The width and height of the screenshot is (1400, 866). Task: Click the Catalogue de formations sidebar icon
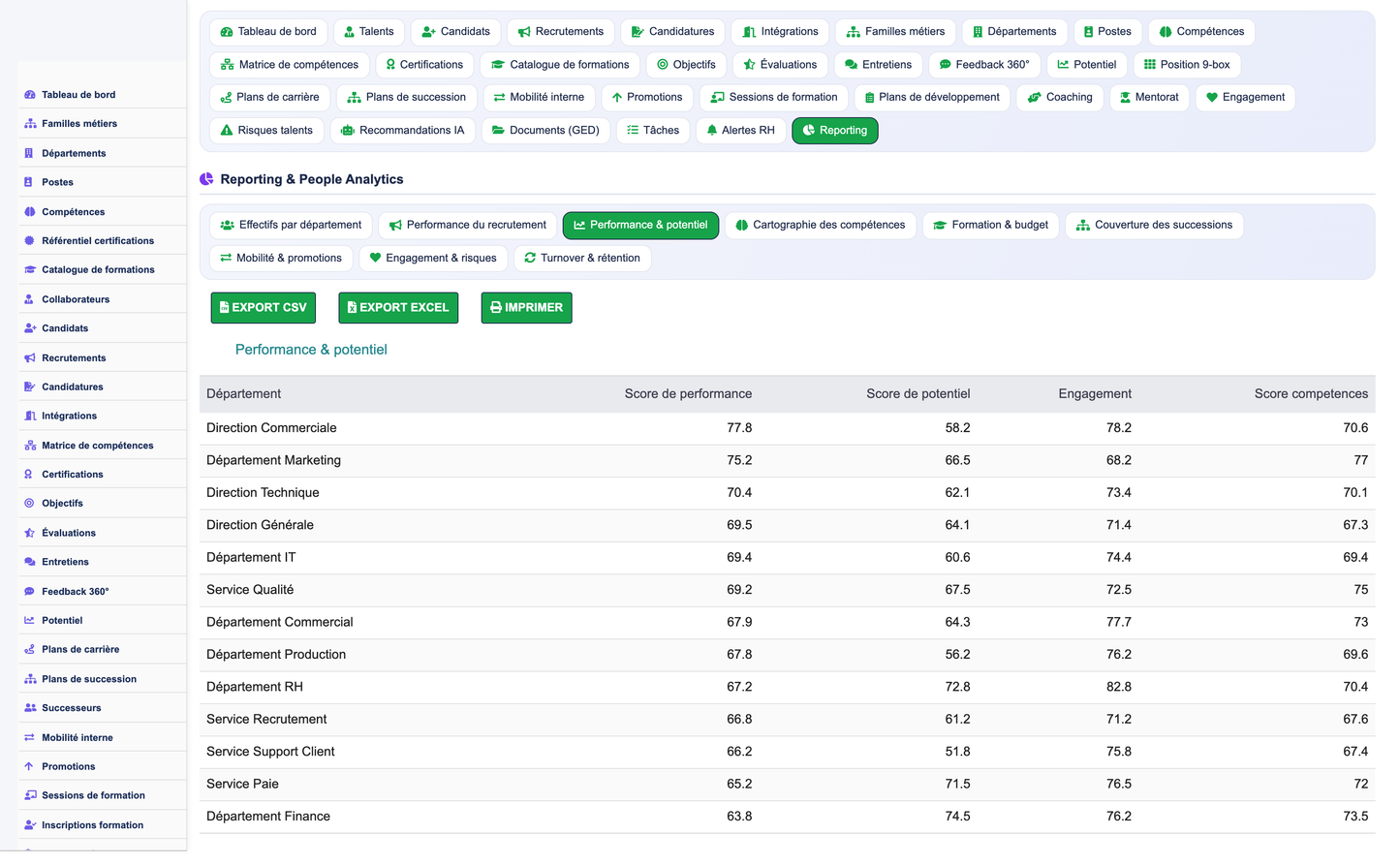tap(30, 270)
